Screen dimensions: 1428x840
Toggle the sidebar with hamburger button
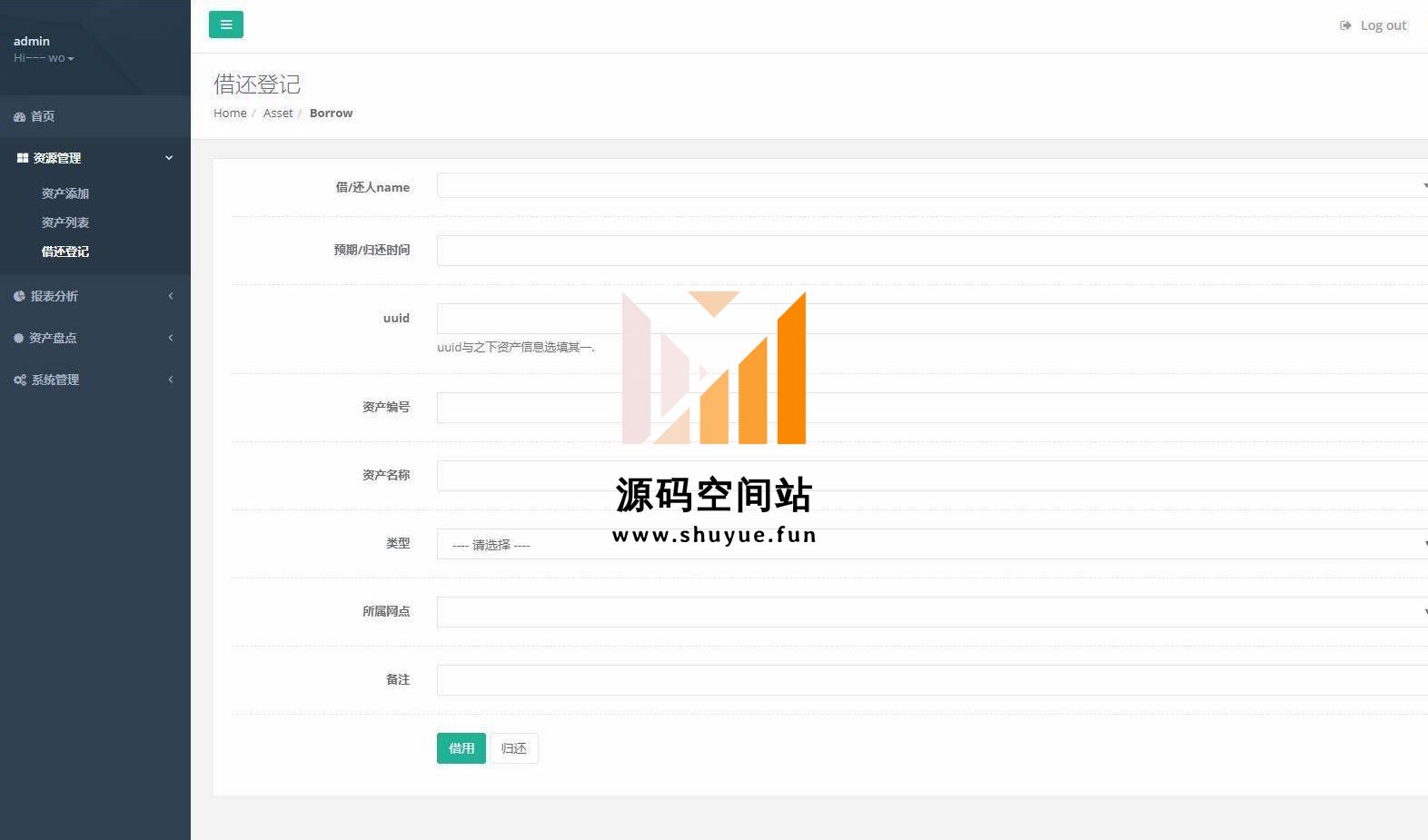(x=226, y=25)
